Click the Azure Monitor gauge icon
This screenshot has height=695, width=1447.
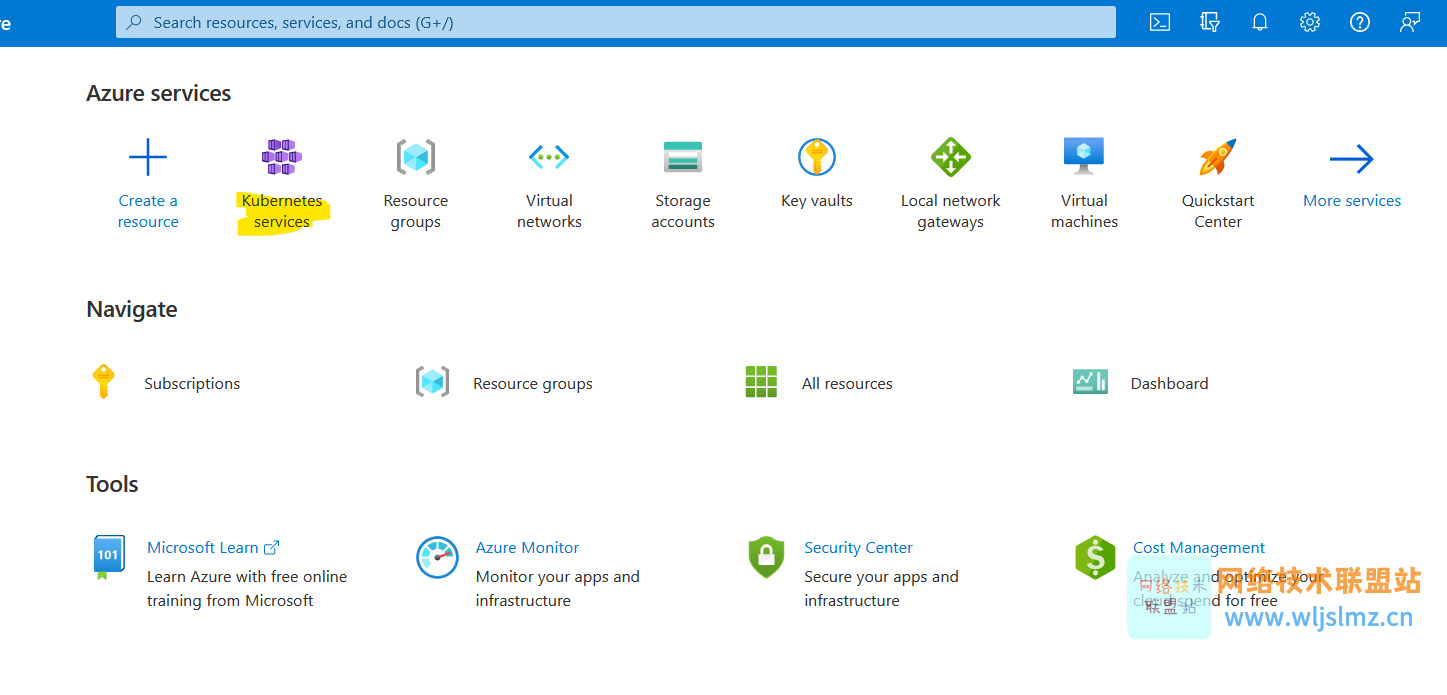tap(437, 557)
